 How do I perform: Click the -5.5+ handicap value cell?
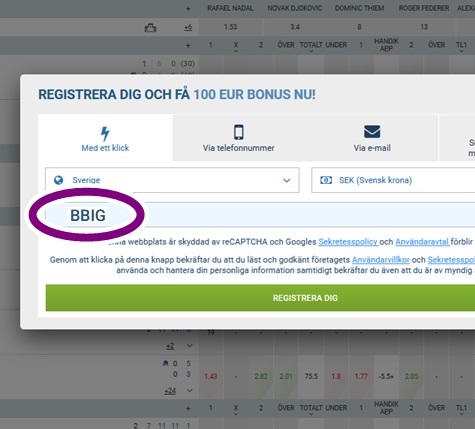(386, 376)
